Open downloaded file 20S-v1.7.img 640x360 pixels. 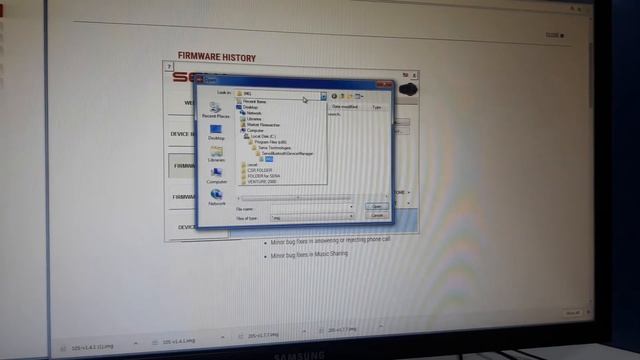pos(342,329)
